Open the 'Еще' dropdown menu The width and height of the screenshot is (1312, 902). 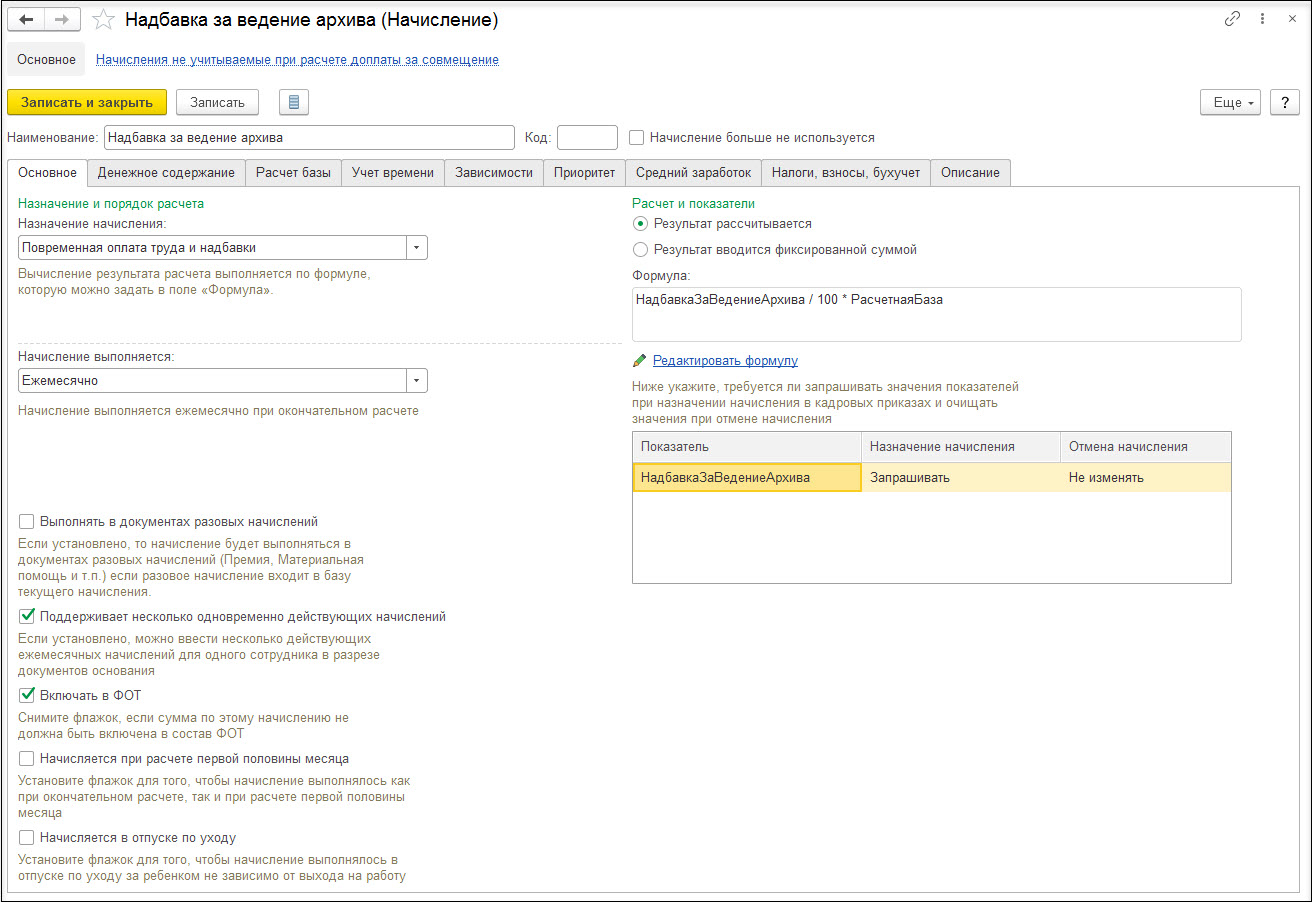[1230, 102]
